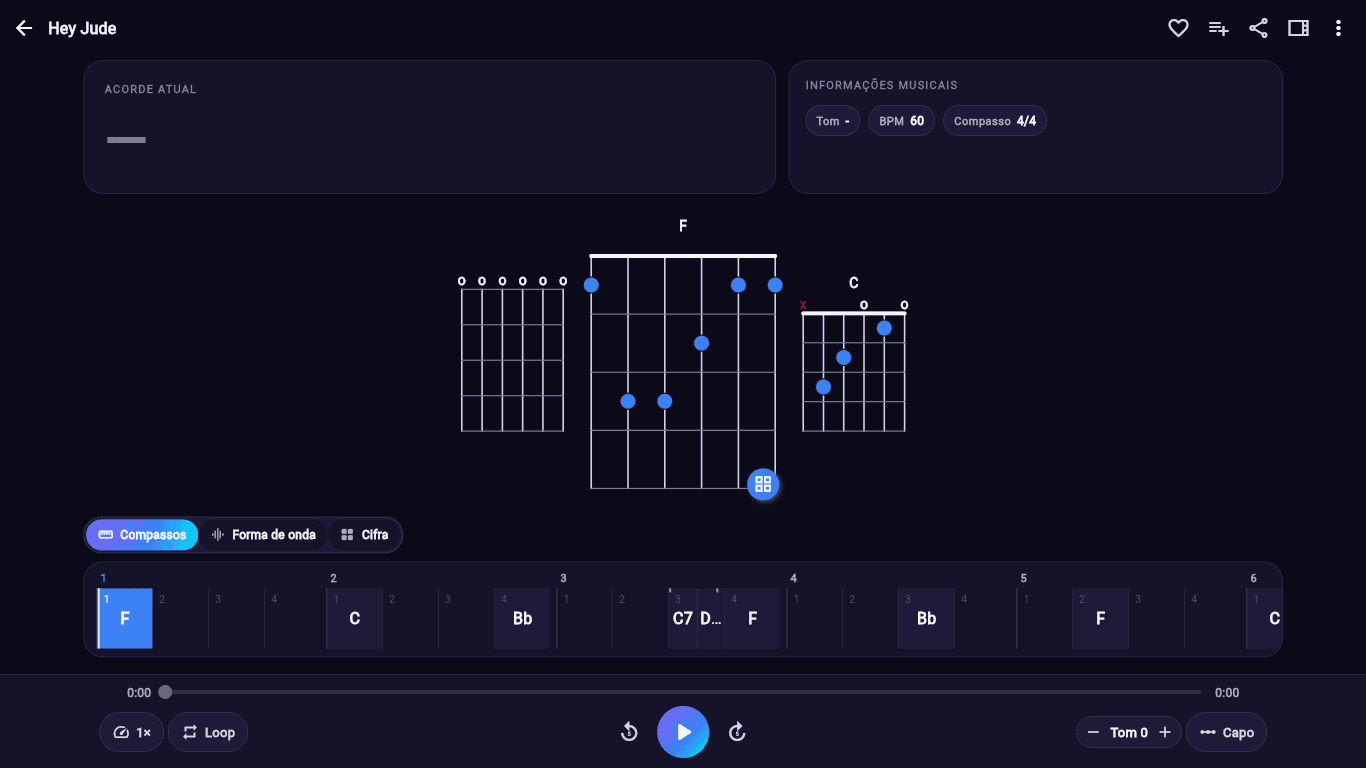Click the Tom chip in musical info
The width and height of the screenshot is (1366, 768).
click(833, 121)
